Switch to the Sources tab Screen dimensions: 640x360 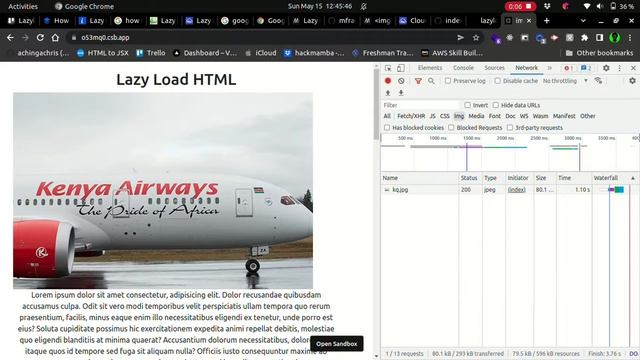tap(494, 68)
